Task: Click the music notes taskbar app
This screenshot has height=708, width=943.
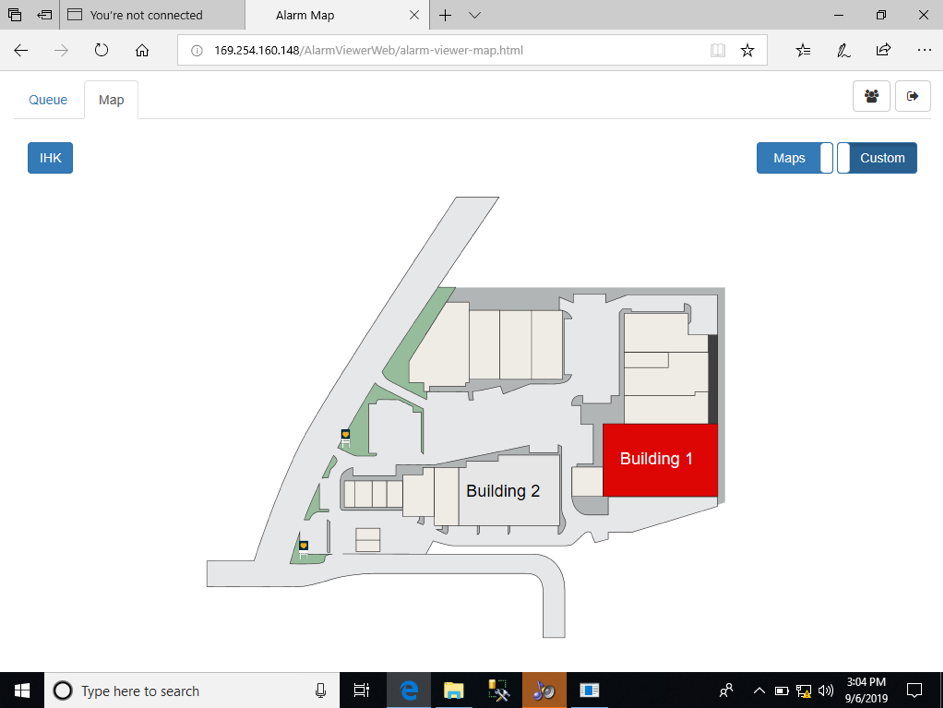Action: tap(544, 691)
